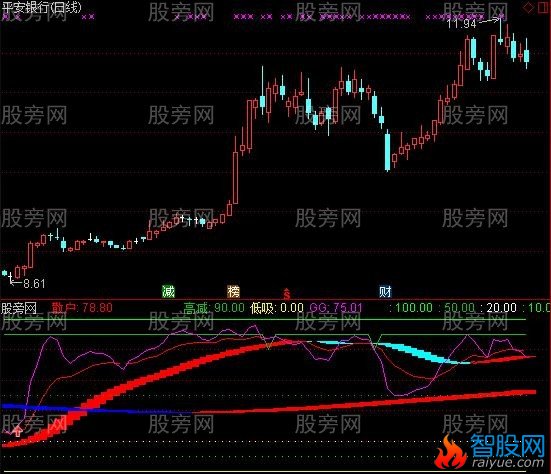Click the candlestick at the 11.94 peak
Viewport: 551px width, 474px height.
[500, 31]
